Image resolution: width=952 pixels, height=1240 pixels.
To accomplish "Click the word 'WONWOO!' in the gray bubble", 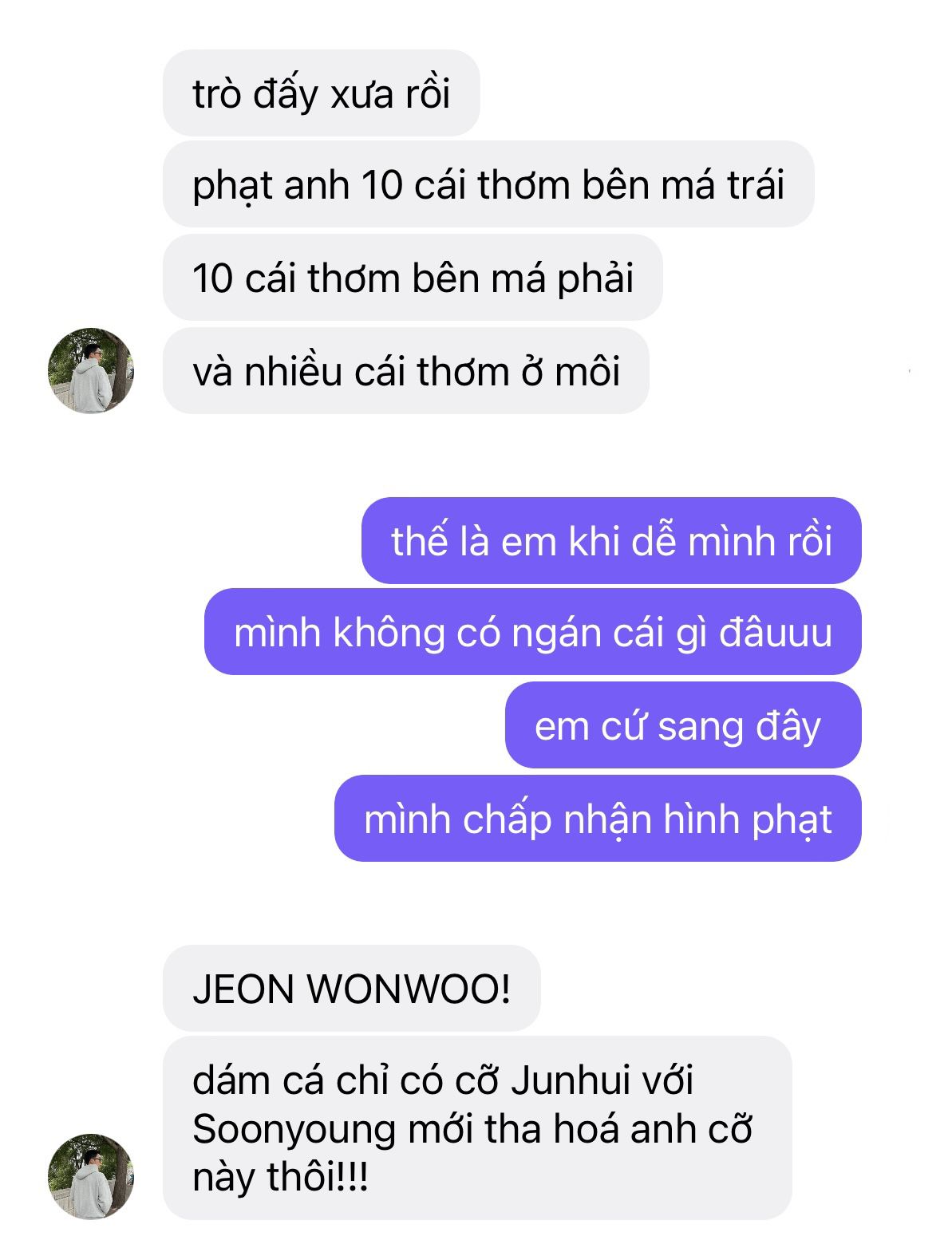I will (409, 989).
